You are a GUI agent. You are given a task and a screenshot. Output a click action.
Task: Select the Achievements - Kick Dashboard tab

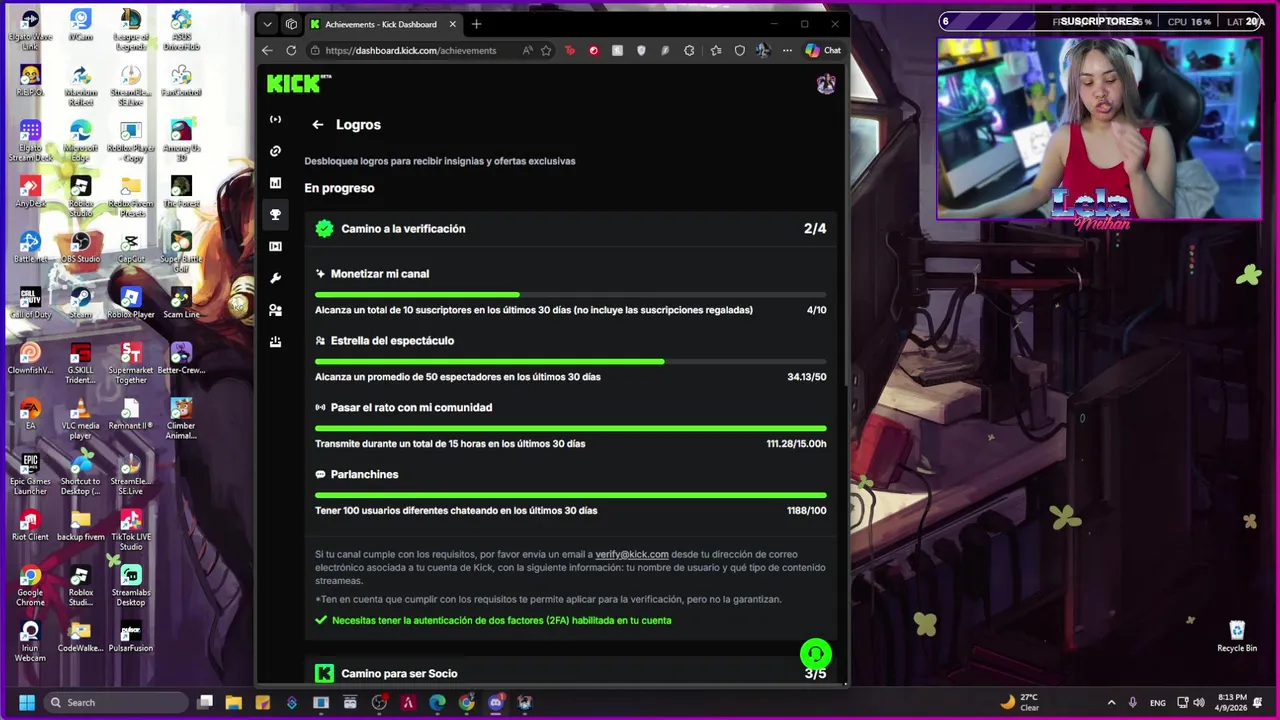click(x=380, y=24)
